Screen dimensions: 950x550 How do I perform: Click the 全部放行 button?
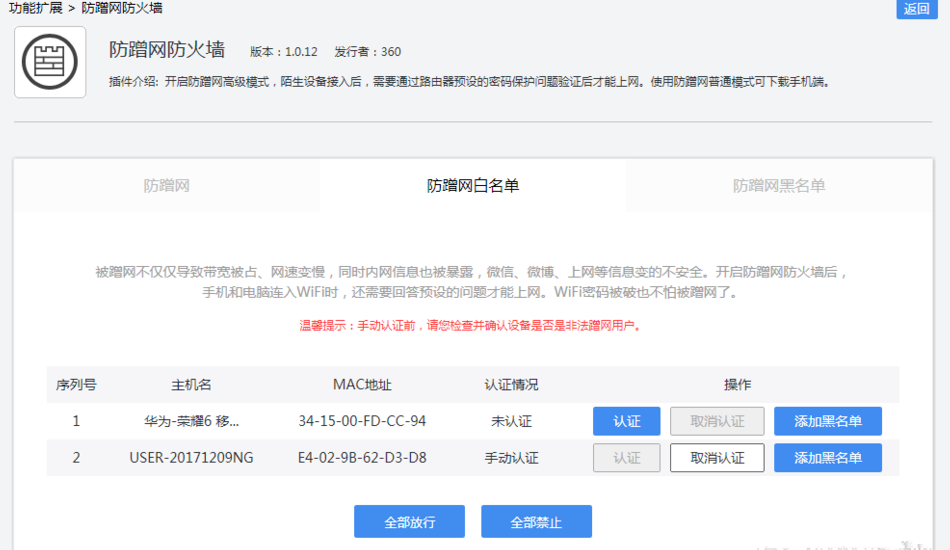point(410,522)
